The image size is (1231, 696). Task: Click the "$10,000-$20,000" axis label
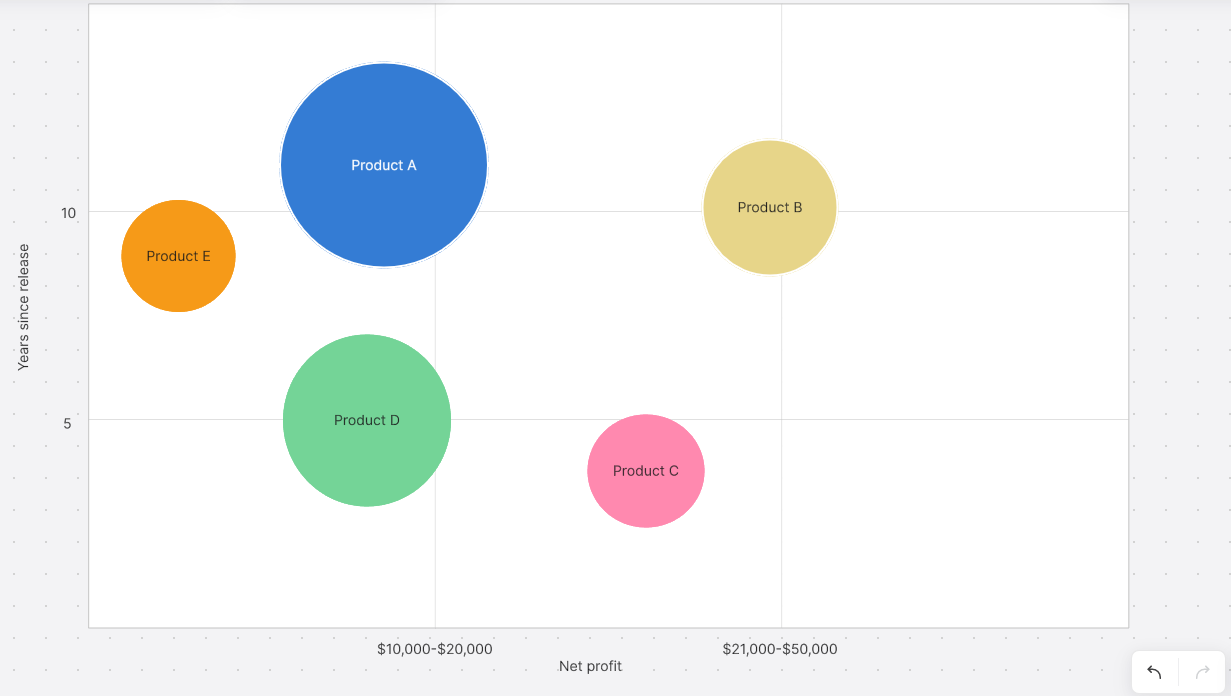[x=435, y=649]
